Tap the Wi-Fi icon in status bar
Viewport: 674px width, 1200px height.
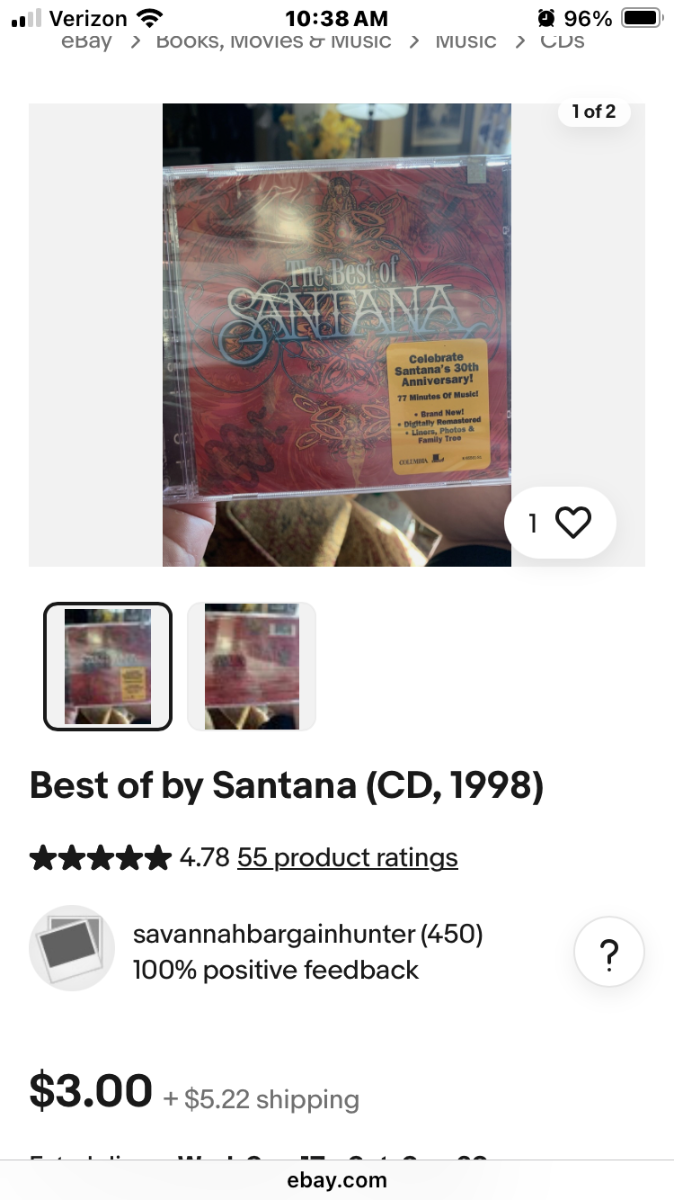(x=150, y=18)
